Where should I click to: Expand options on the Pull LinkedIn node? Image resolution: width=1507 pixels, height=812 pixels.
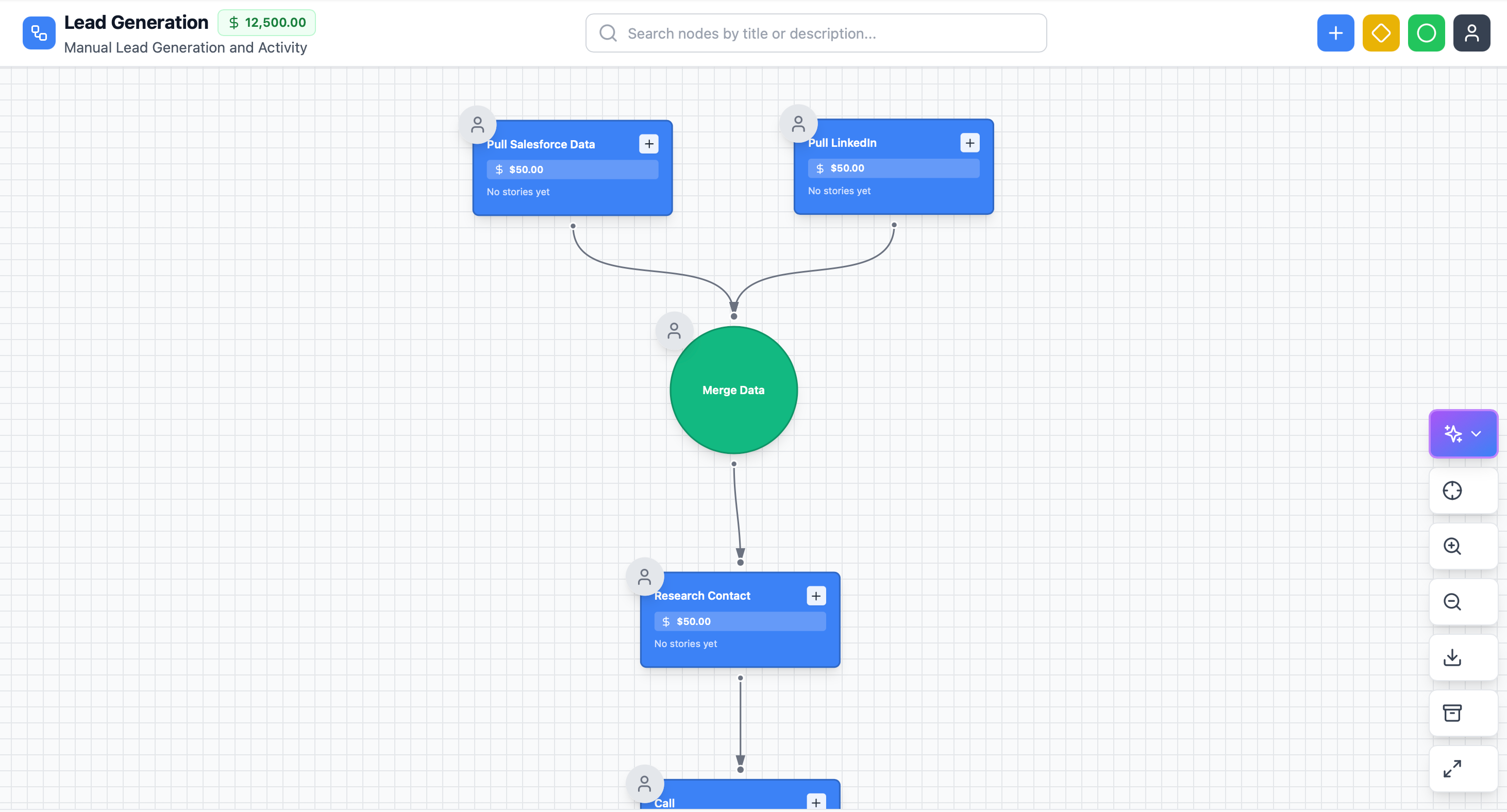(969, 143)
